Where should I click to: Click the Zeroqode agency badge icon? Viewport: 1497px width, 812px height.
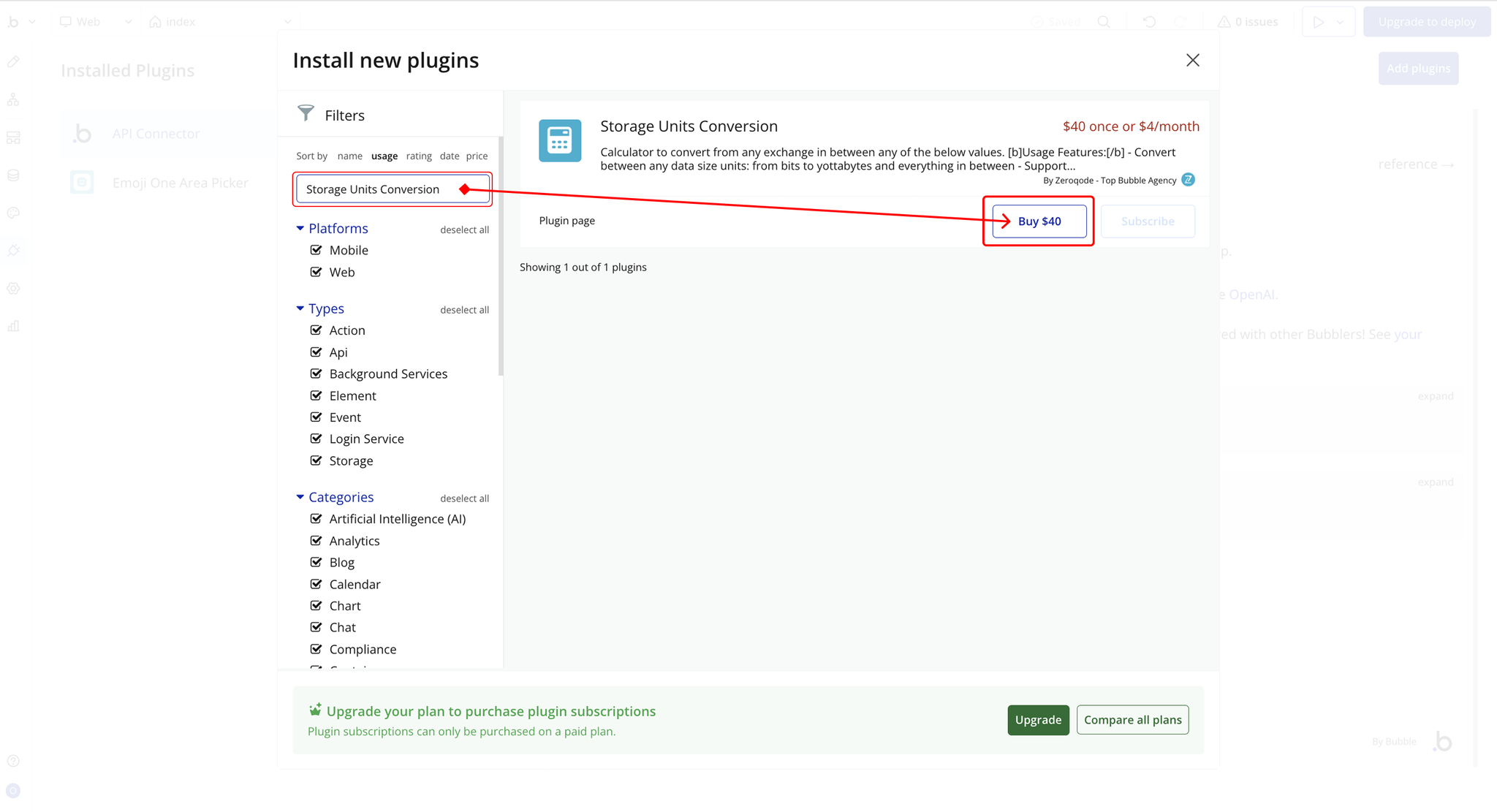1189,180
